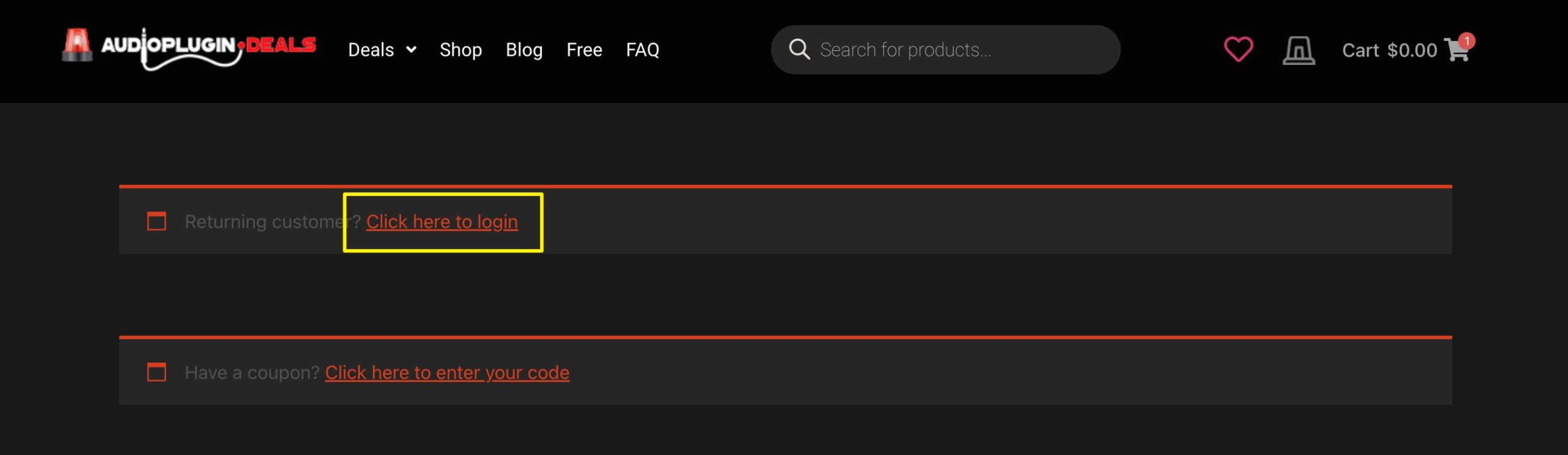
Task: Click the 'Click here to login' link
Action: [442, 222]
